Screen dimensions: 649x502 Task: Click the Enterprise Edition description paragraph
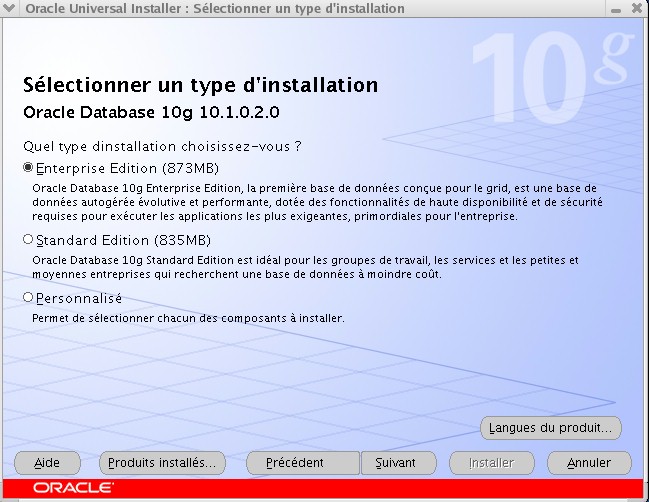317,202
